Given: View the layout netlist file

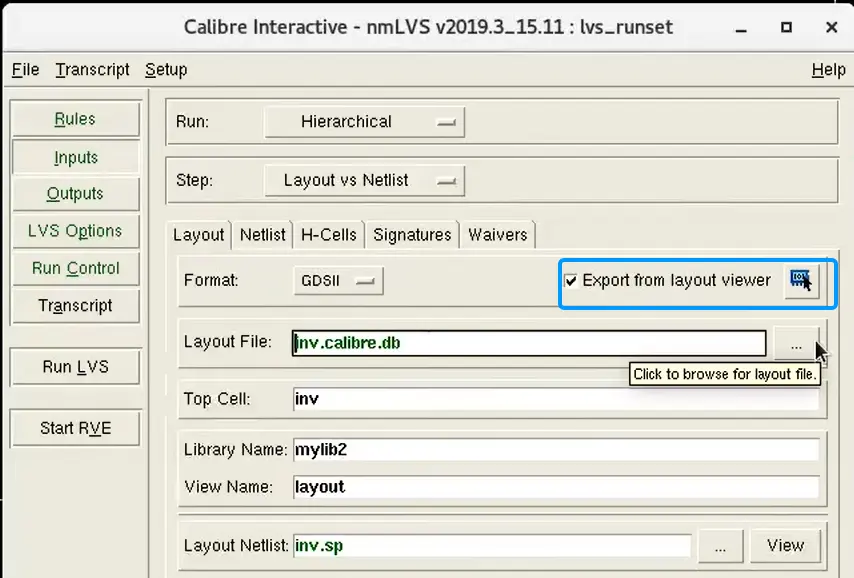Looking at the screenshot, I should (785, 546).
